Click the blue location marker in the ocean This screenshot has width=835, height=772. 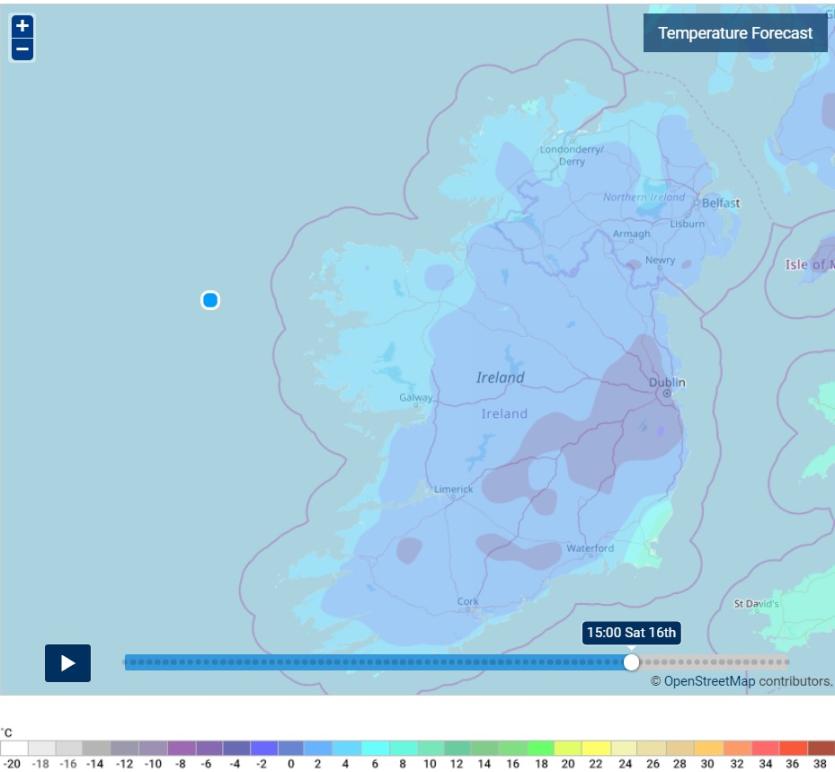point(210,300)
